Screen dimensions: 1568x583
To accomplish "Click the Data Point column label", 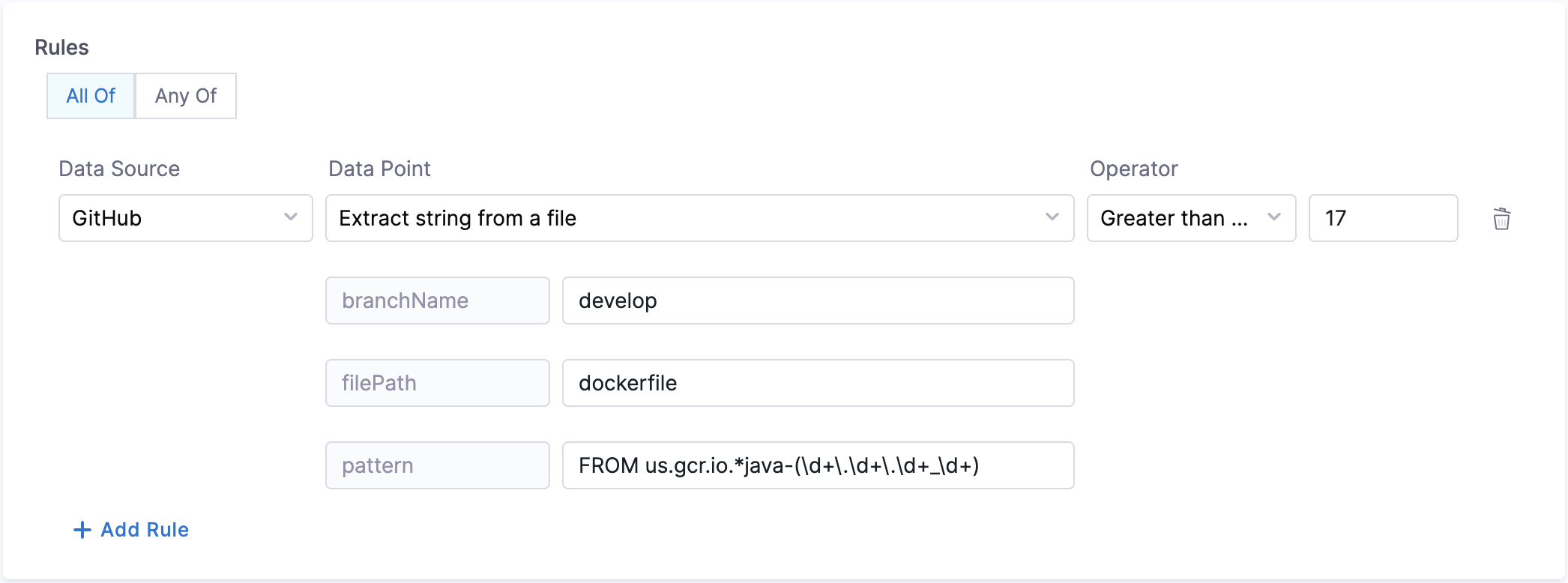I will pos(379,169).
